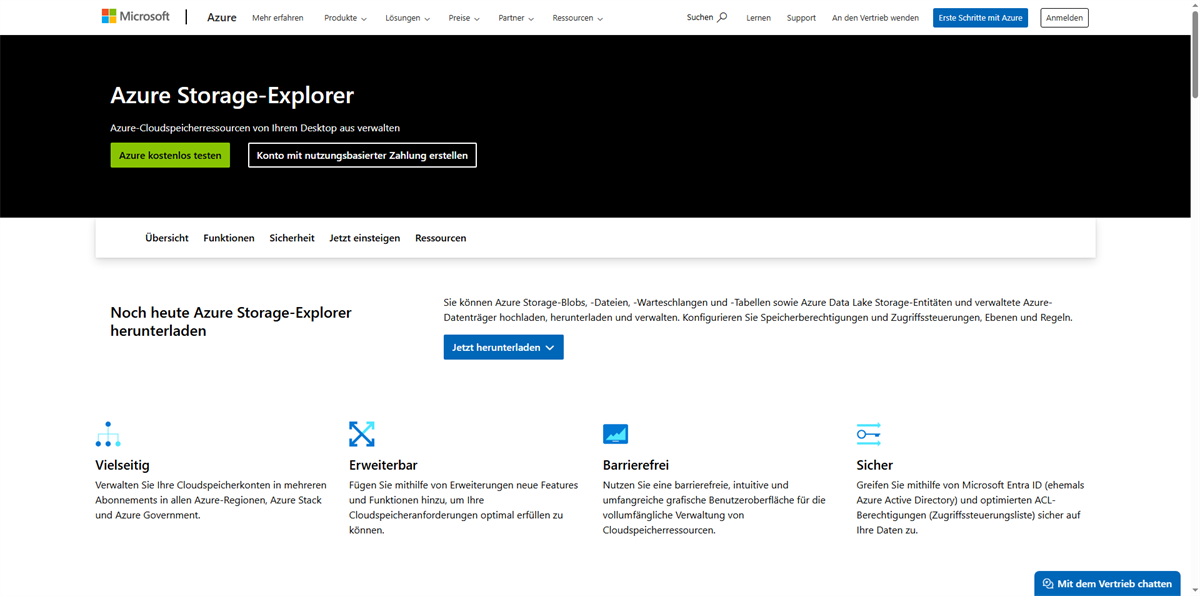Click the Barrierefrei heading
Viewport: 1200px width, 596px height.
pos(636,465)
